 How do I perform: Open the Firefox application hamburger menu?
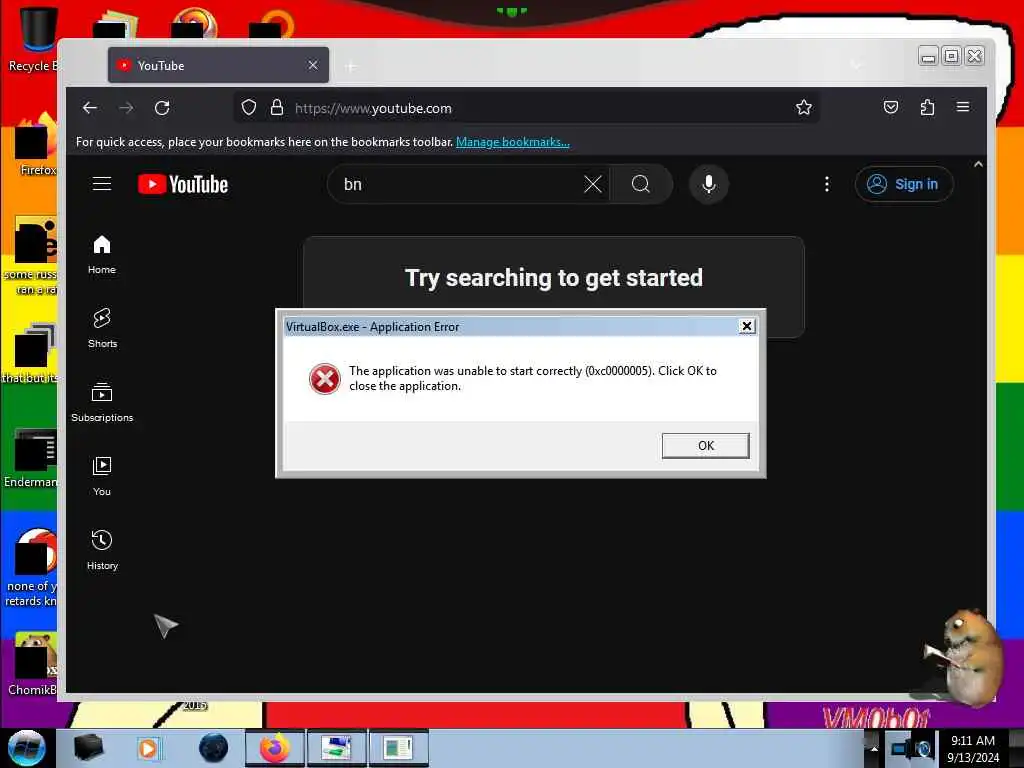click(963, 107)
